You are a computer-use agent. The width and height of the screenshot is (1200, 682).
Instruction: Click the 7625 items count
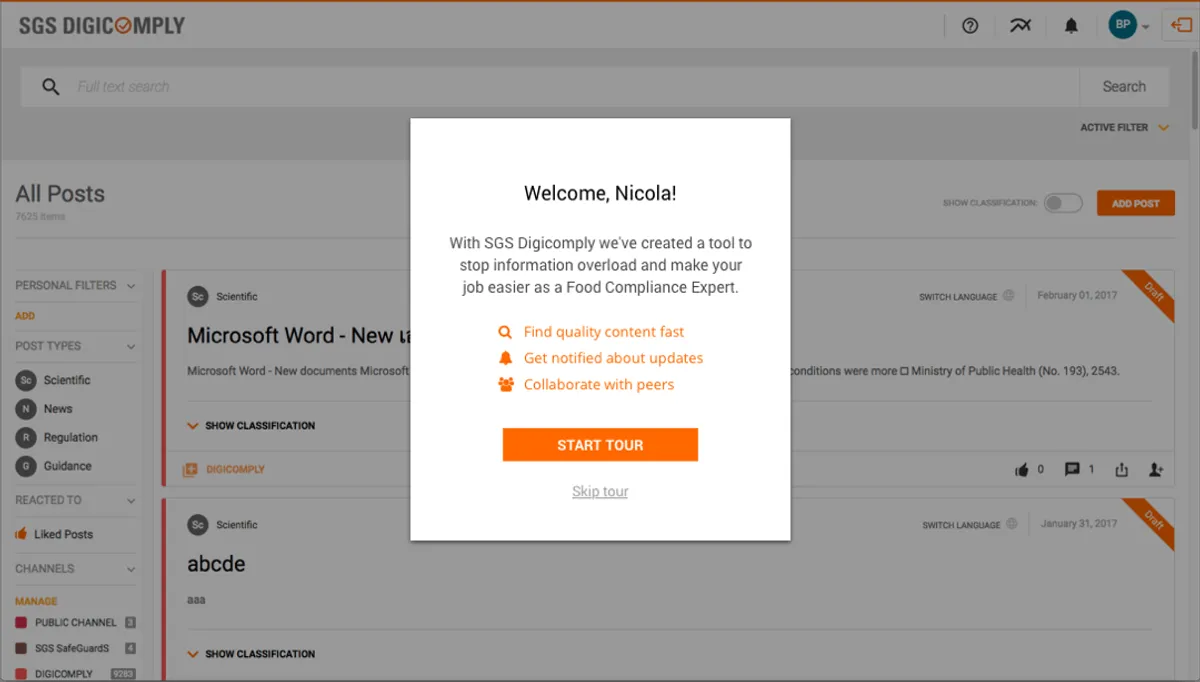[40, 216]
